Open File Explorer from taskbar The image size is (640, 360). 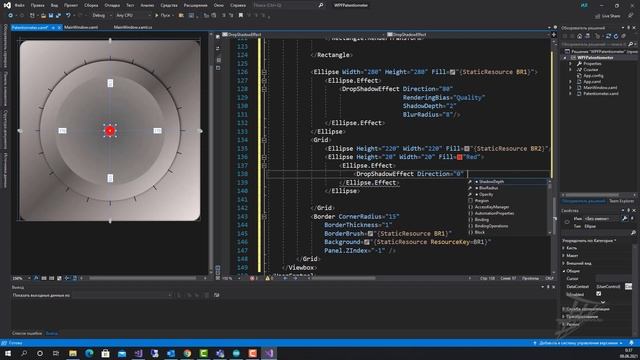(x=73, y=353)
